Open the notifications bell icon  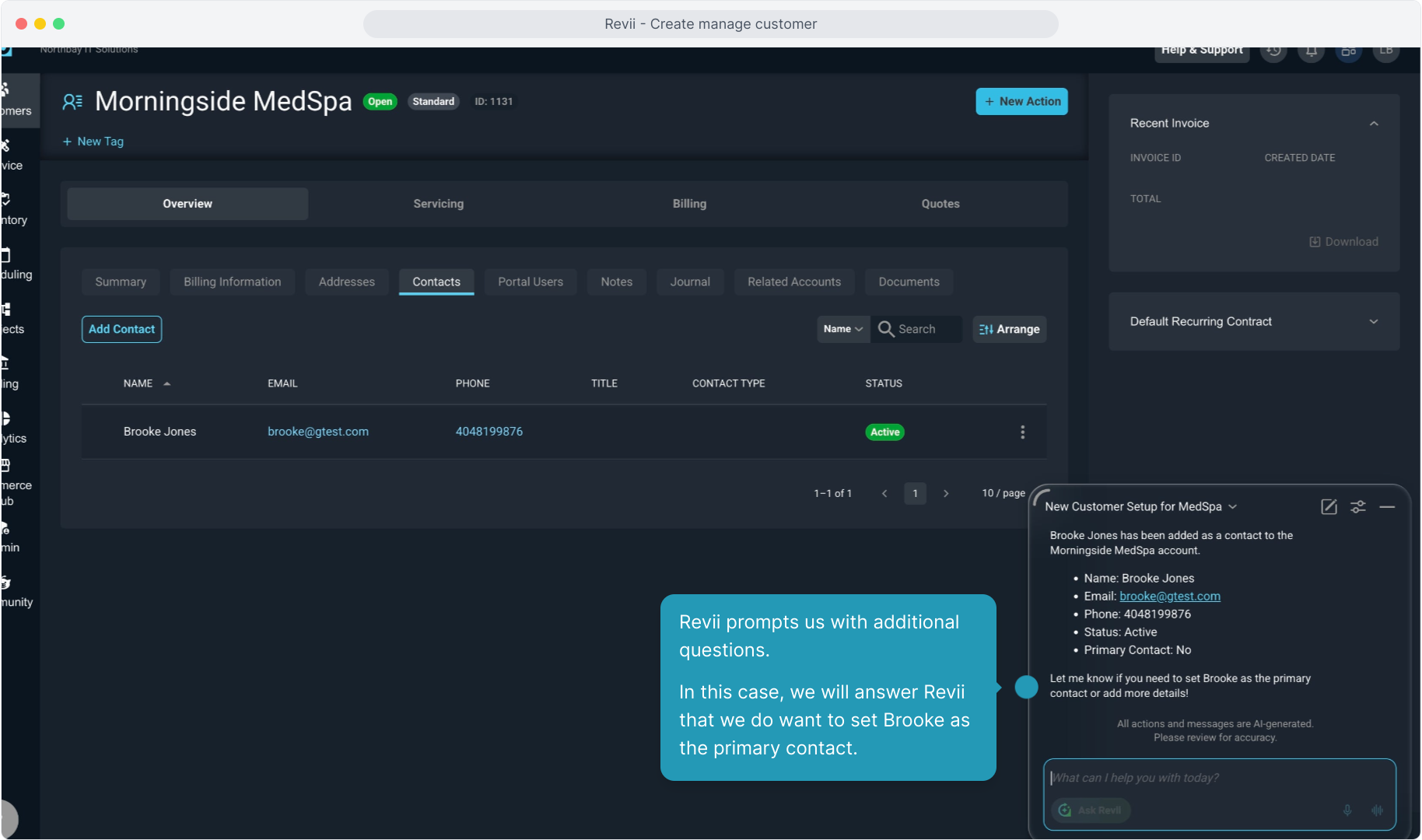point(1311,51)
